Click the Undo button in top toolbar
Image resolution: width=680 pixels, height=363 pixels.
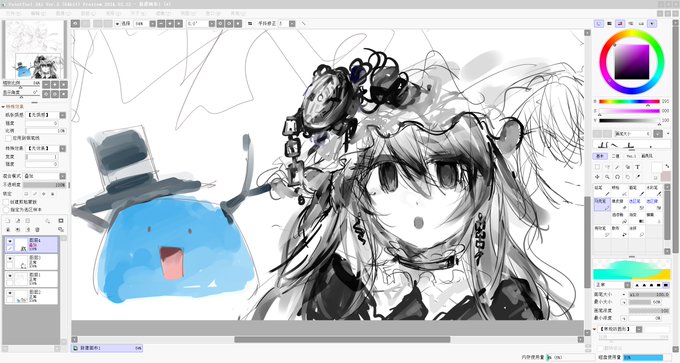click(75, 23)
